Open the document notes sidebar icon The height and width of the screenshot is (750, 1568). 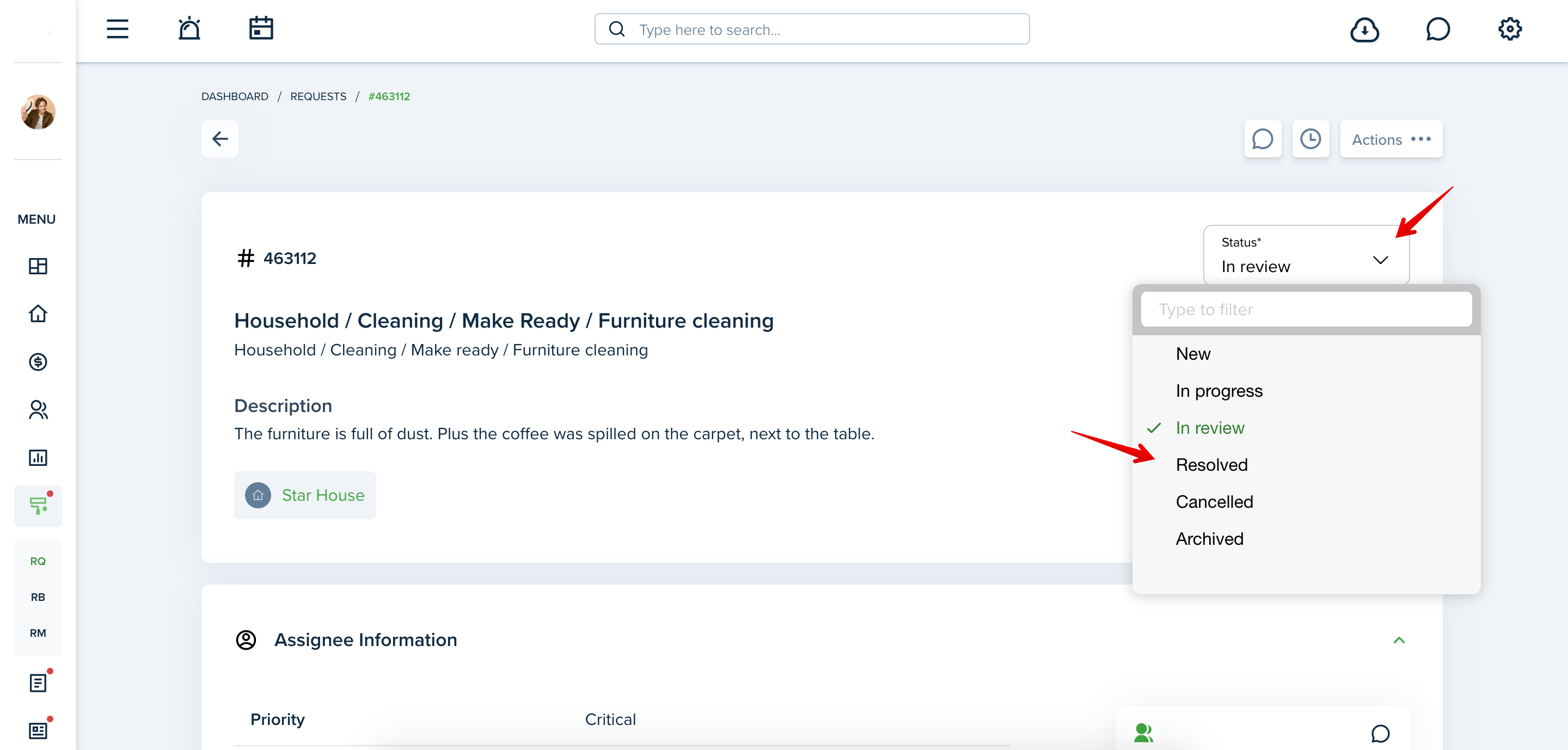[38, 683]
